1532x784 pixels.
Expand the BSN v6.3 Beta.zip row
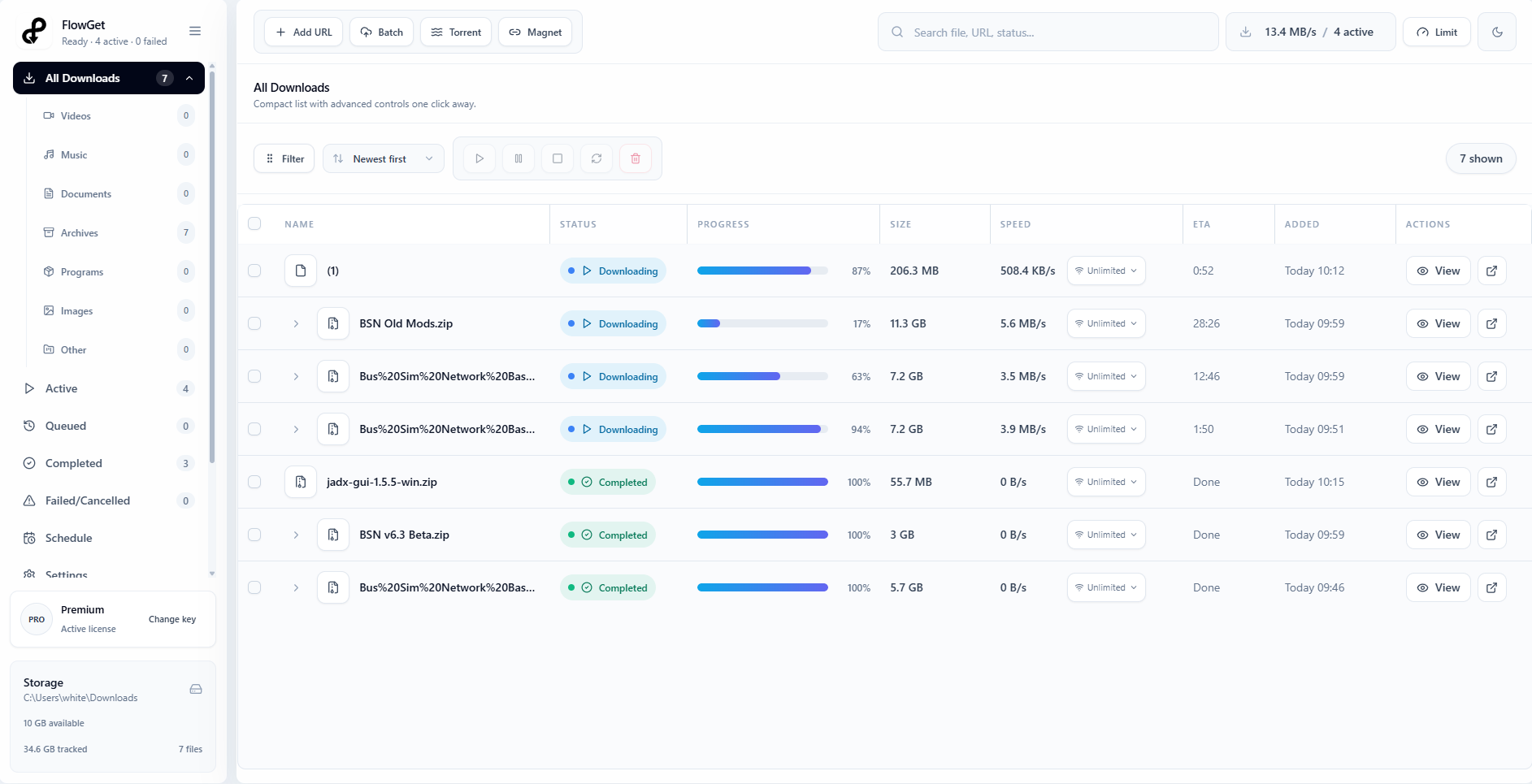tap(296, 535)
